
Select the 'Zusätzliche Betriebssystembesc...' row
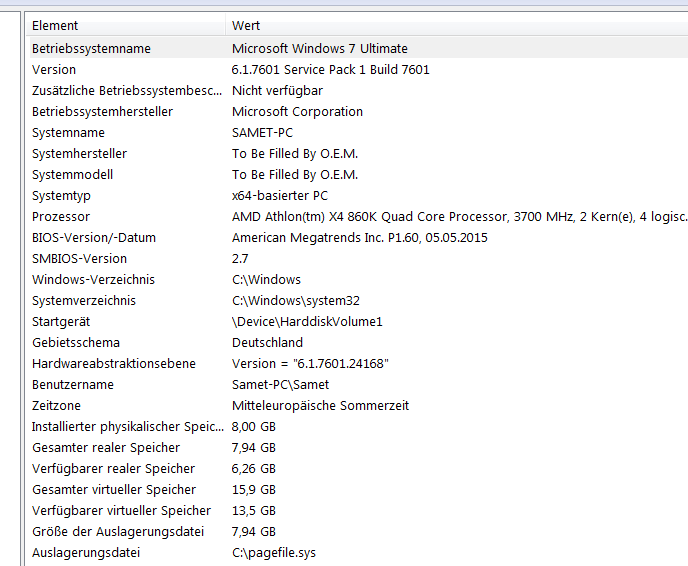[x=359, y=91]
